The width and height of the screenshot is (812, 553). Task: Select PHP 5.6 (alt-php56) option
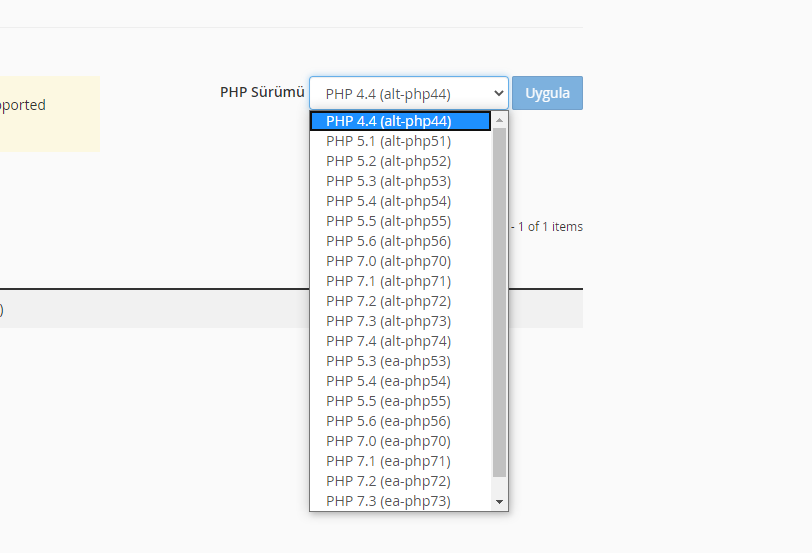[x=400, y=241]
